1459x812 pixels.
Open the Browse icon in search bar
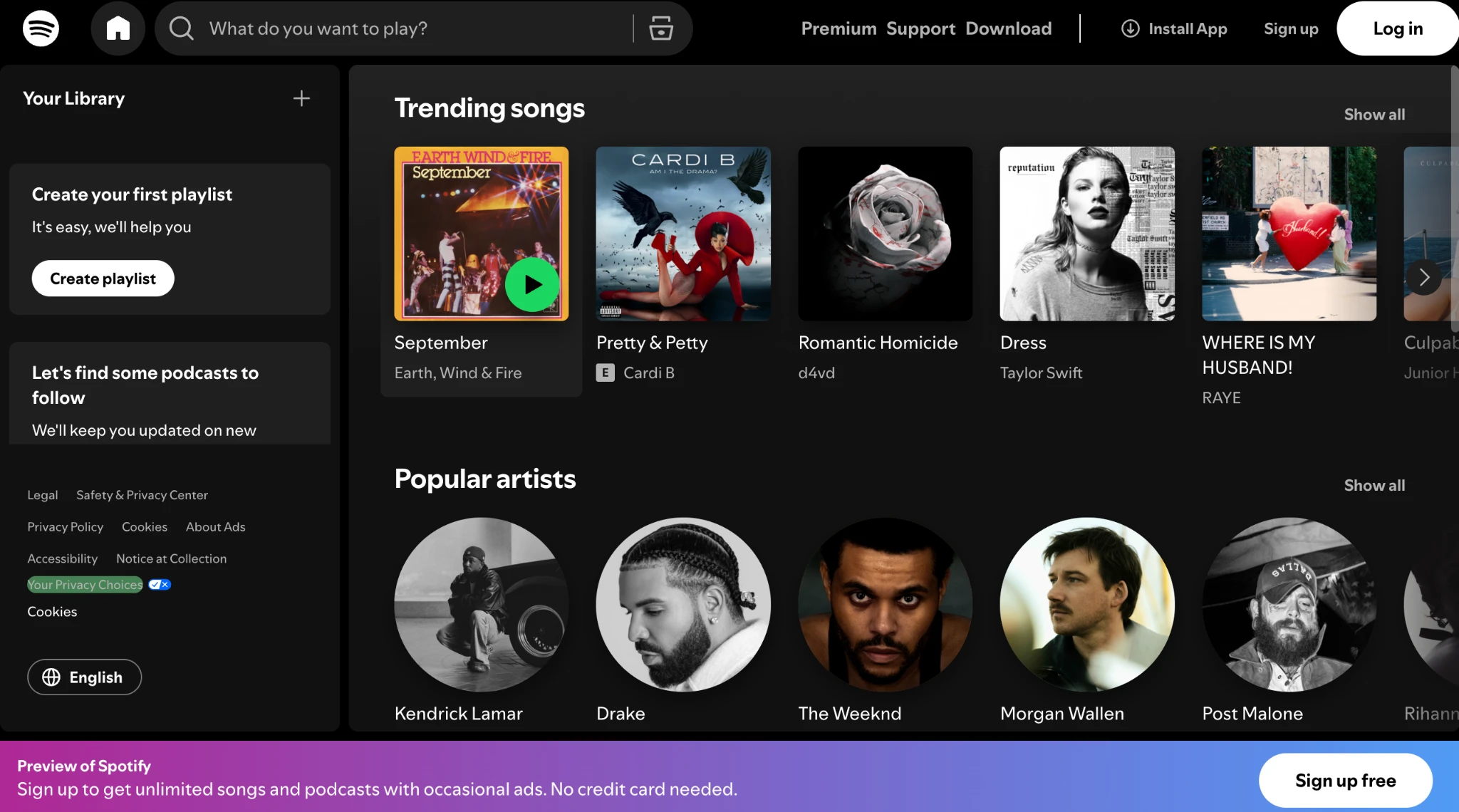(x=660, y=28)
